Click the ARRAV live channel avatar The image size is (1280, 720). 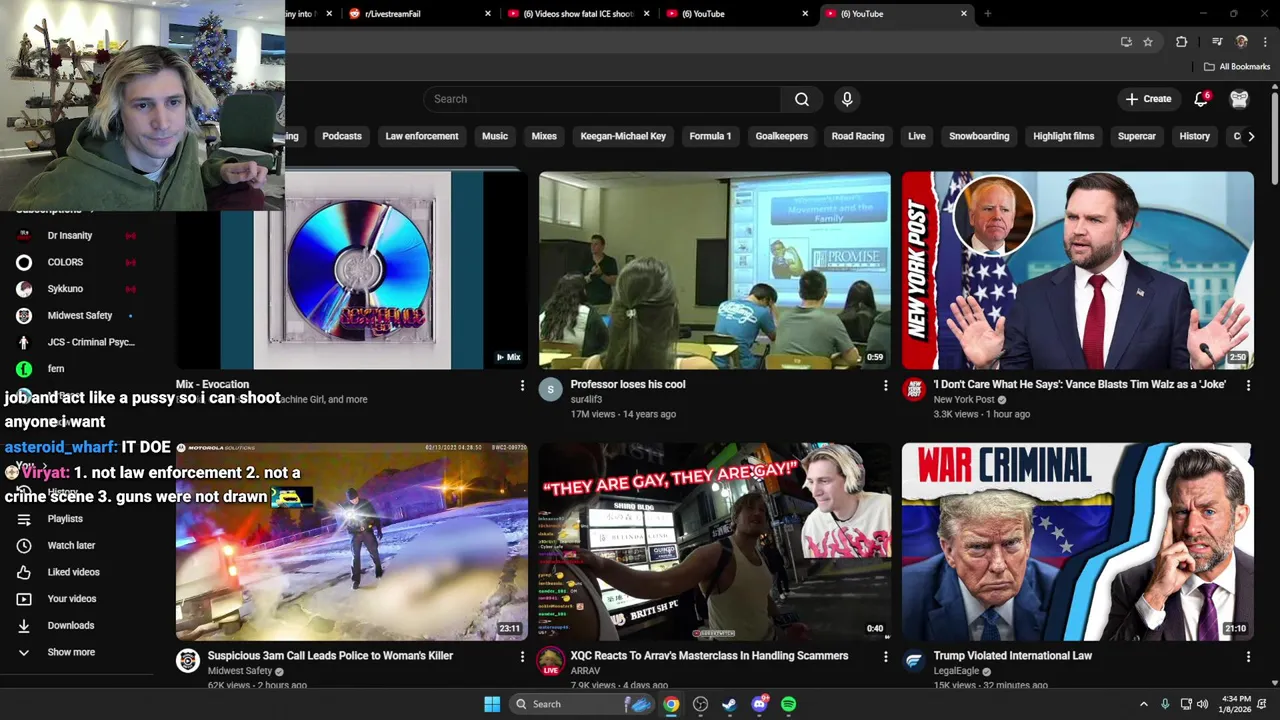pyautogui.click(x=551, y=661)
